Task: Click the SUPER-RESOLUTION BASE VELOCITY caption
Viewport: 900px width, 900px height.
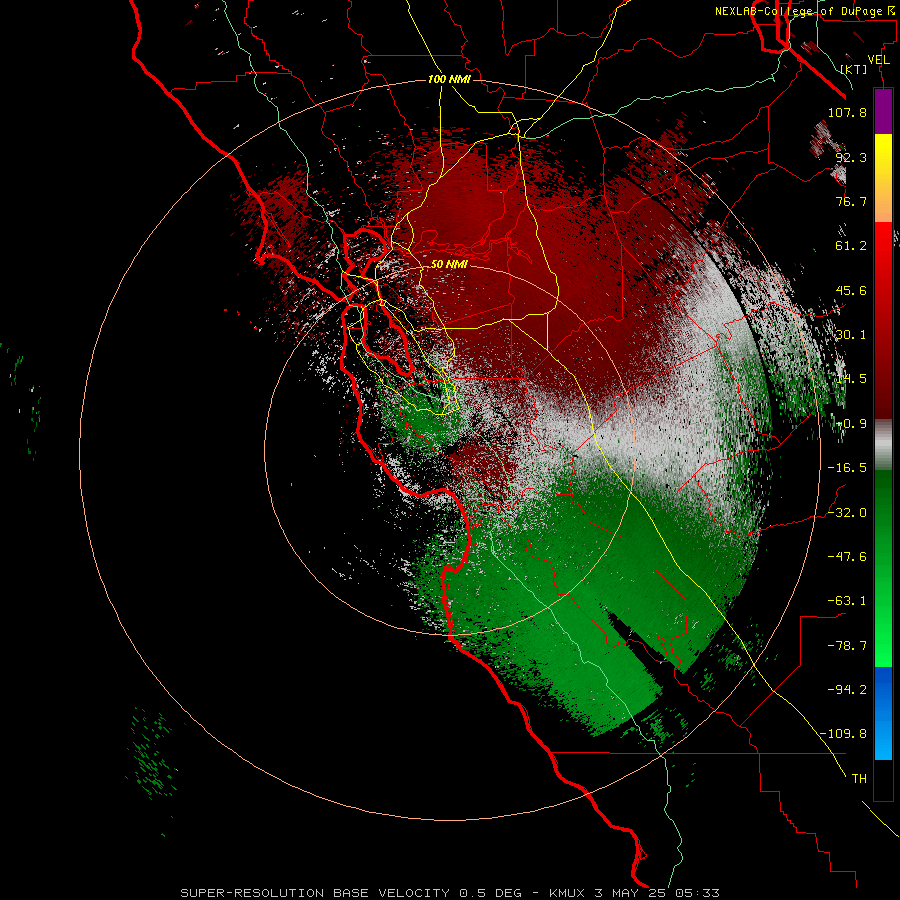Action: pos(450,893)
